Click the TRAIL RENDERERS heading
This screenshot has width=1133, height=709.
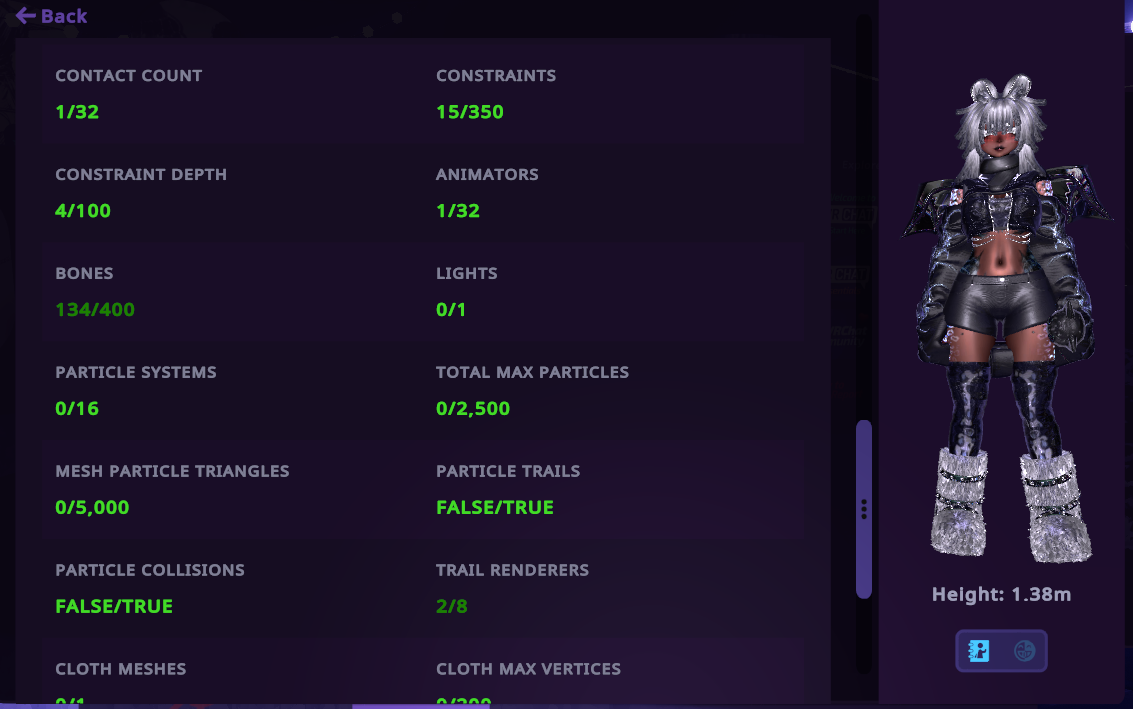pos(512,571)
